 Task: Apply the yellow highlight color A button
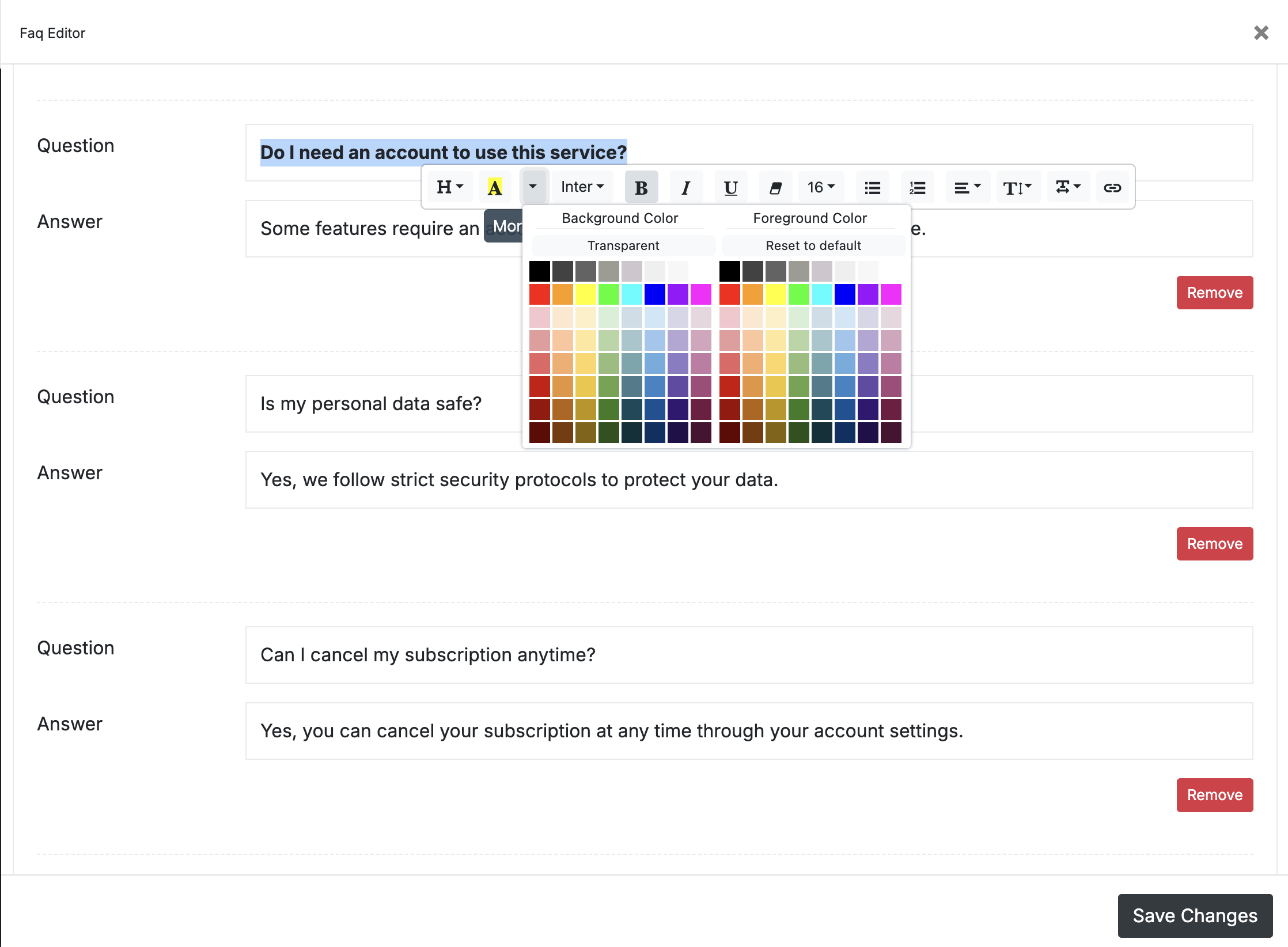[495, 188]
